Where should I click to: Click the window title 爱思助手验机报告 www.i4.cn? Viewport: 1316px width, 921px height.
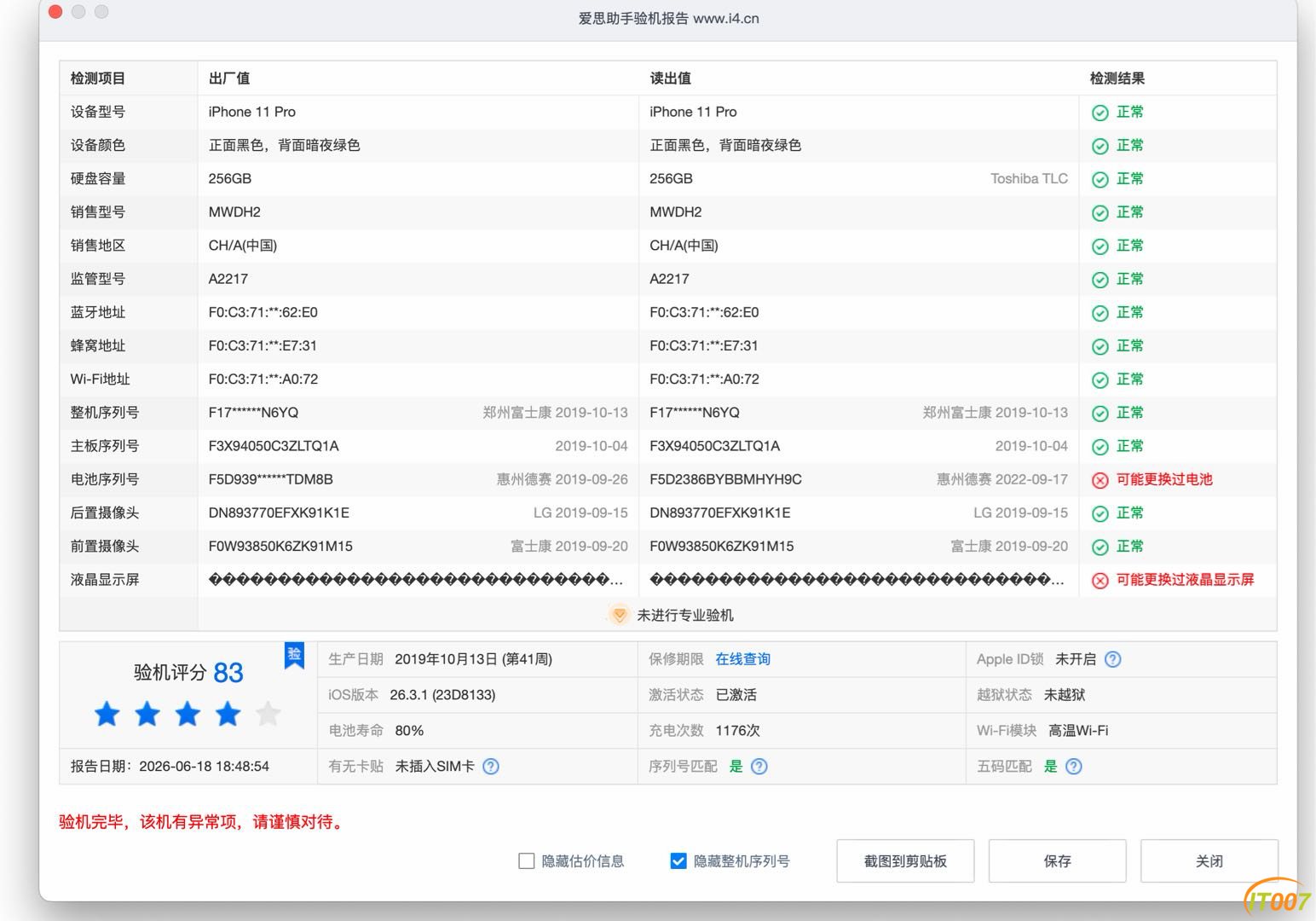pos(669,19)
